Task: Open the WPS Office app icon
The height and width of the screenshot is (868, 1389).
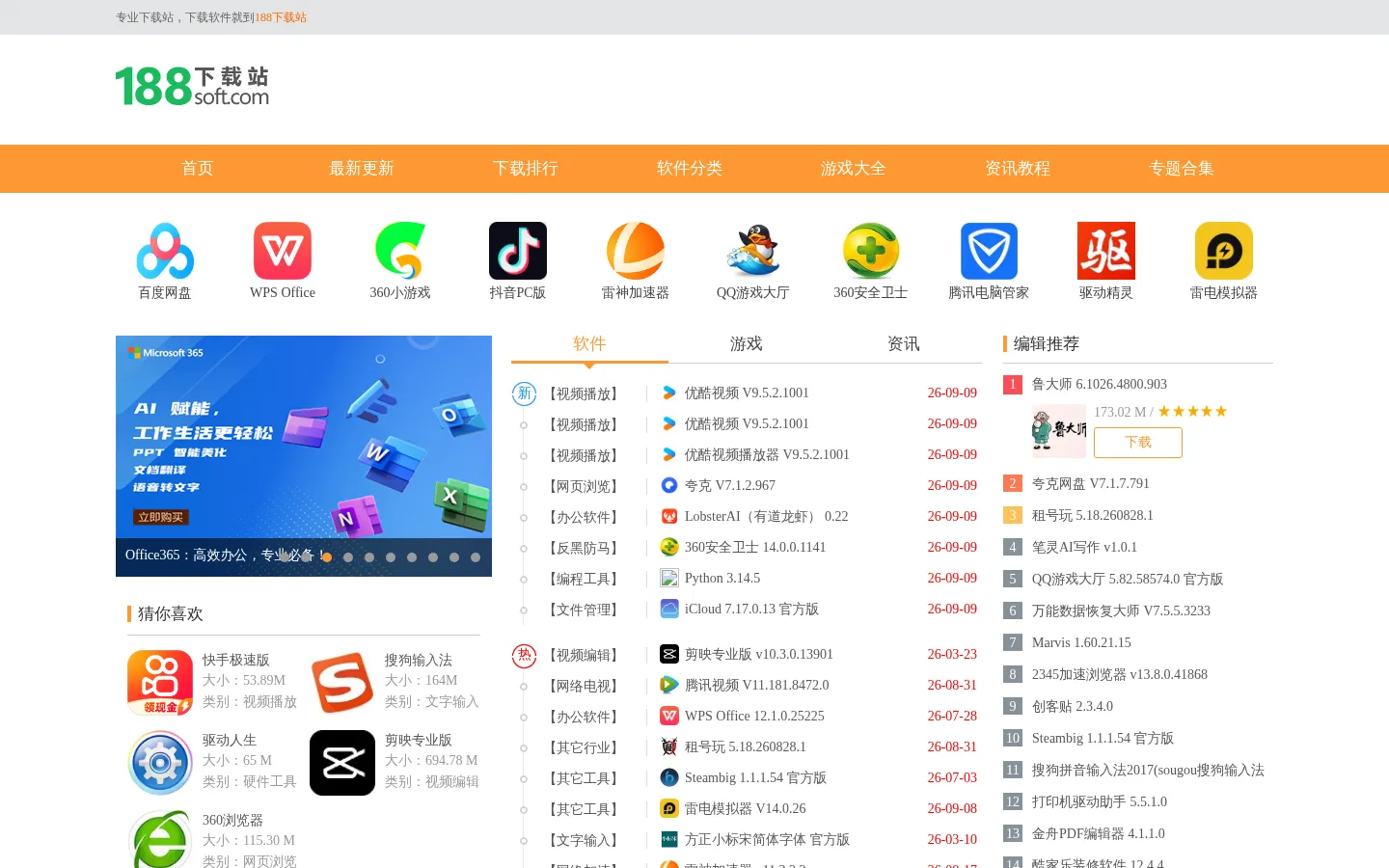Action: click(x=283, y=251)
